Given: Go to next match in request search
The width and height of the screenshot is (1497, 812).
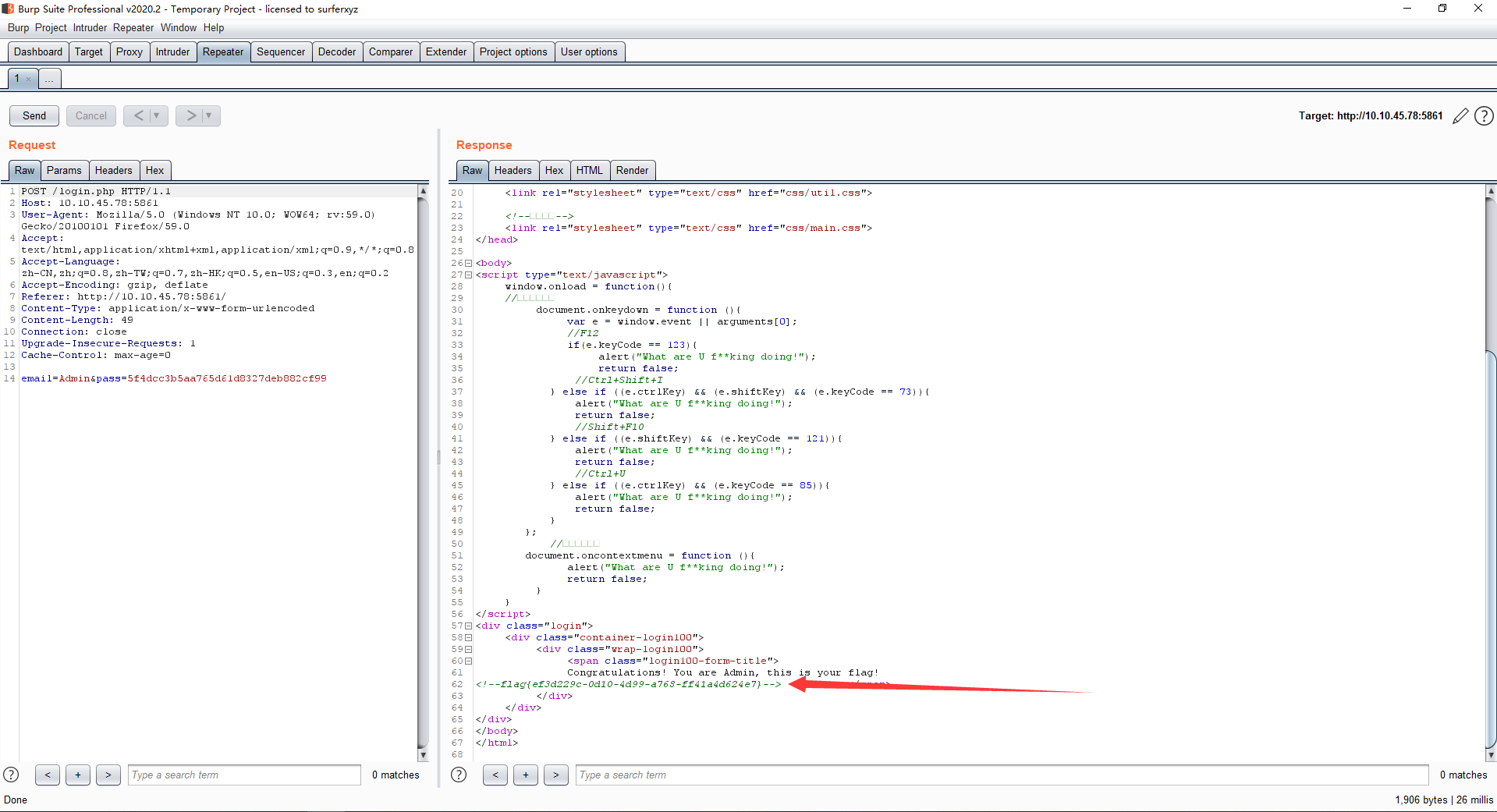Looking at the screenshot, I should [x=108, y=775].
